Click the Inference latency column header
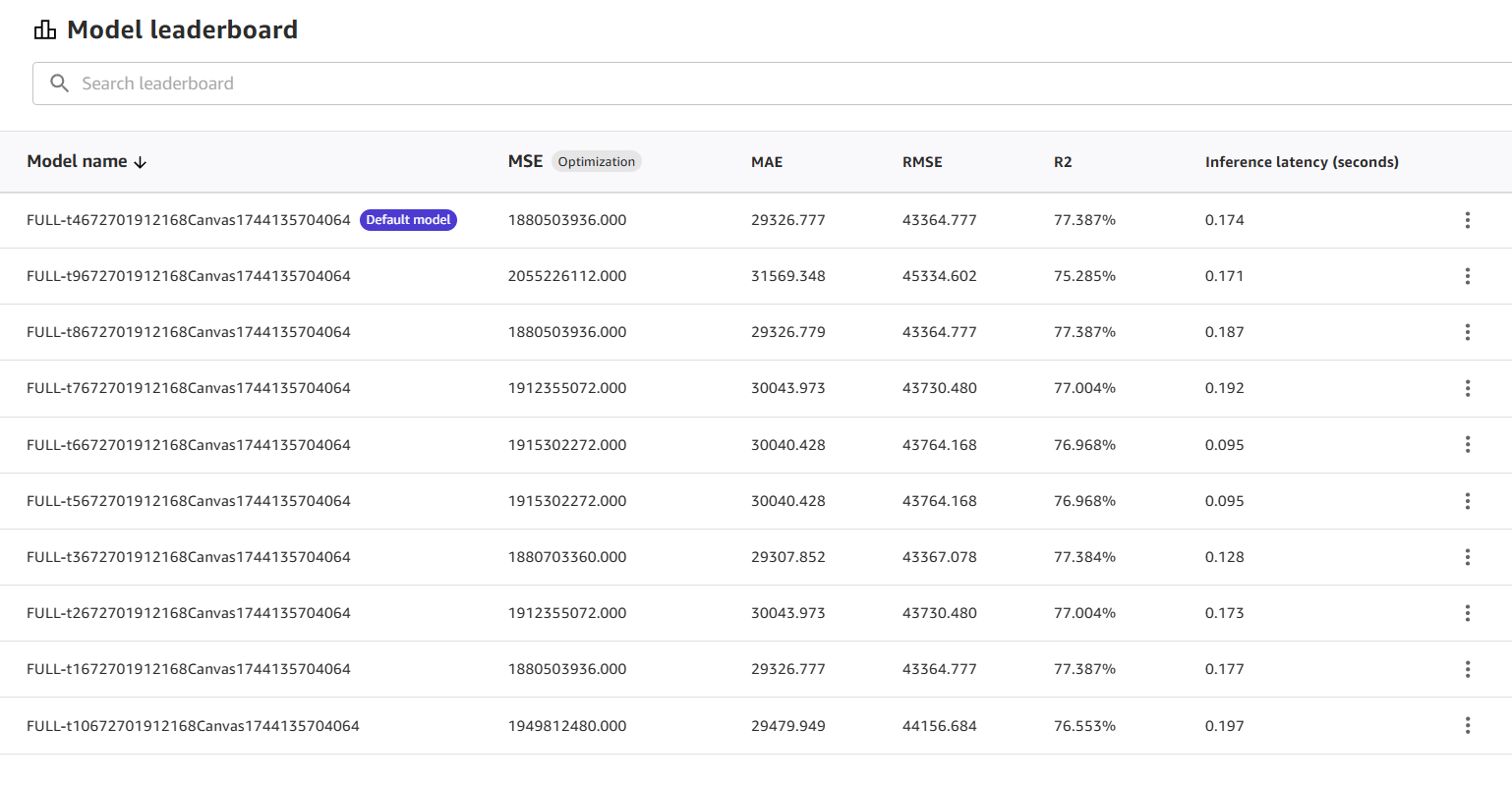The width and height of the screenshot is (1512, 786). pos(1302,161)
